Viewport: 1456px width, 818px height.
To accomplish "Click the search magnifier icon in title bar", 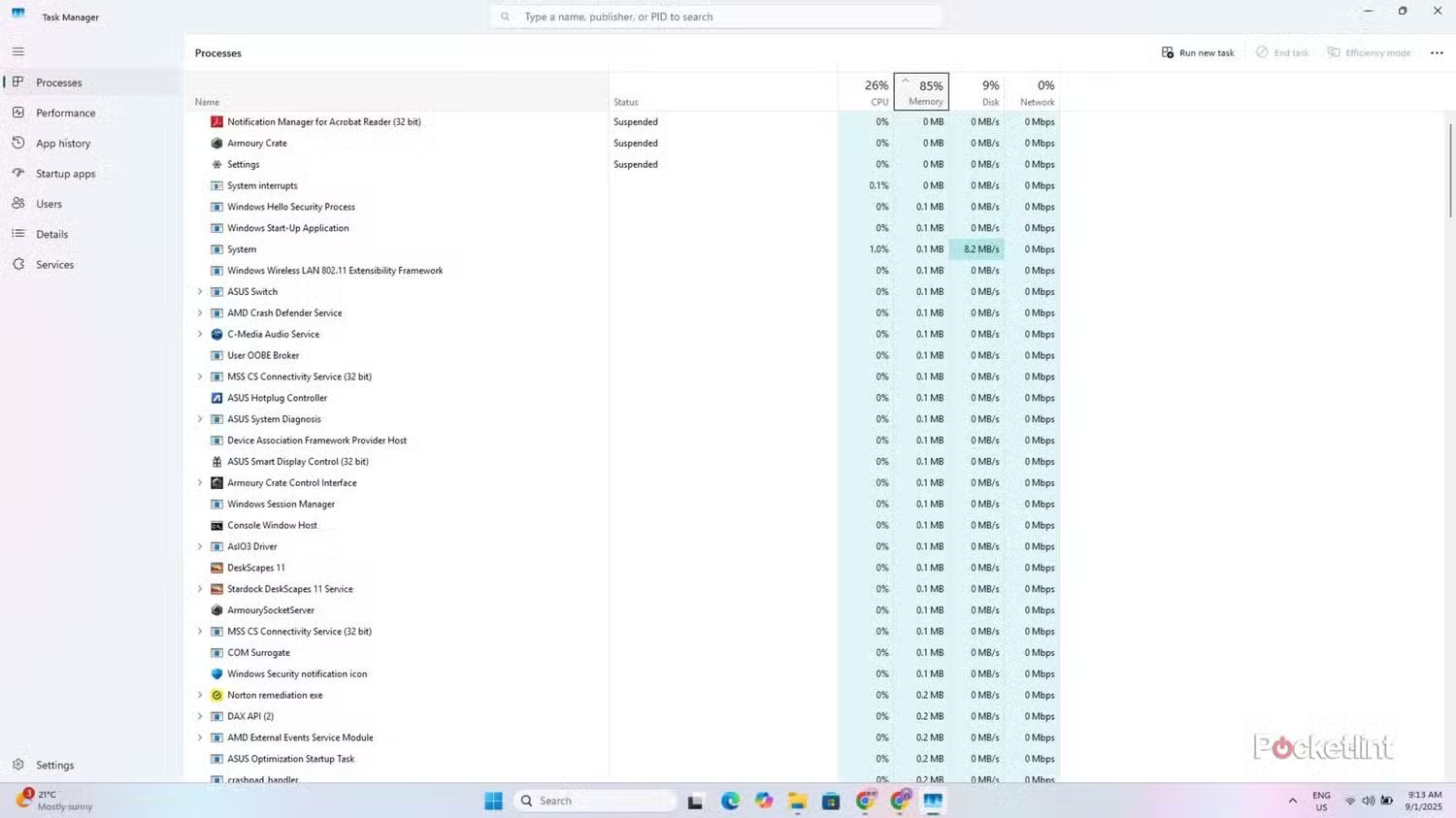I will (505, 16).
